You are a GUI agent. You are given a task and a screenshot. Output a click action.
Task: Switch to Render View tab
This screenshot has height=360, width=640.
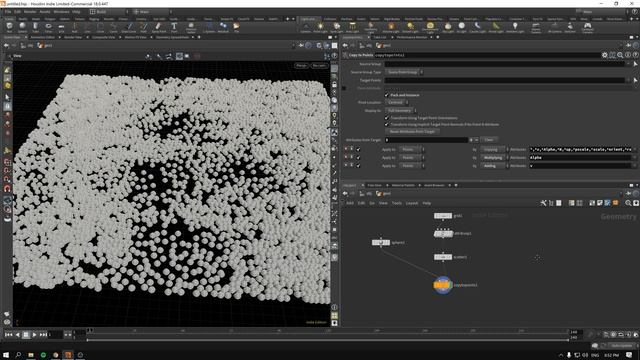pos(73,37)
